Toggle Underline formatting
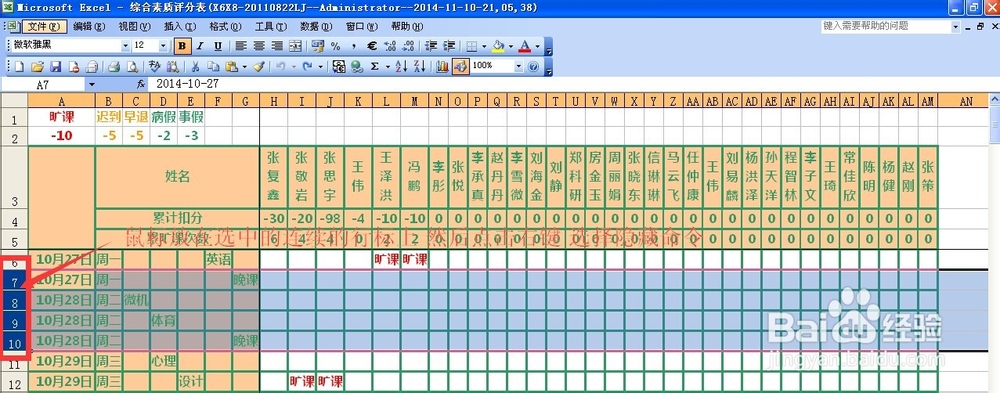The height and width of the screenshot is (393, 1000). pos(217,46)
